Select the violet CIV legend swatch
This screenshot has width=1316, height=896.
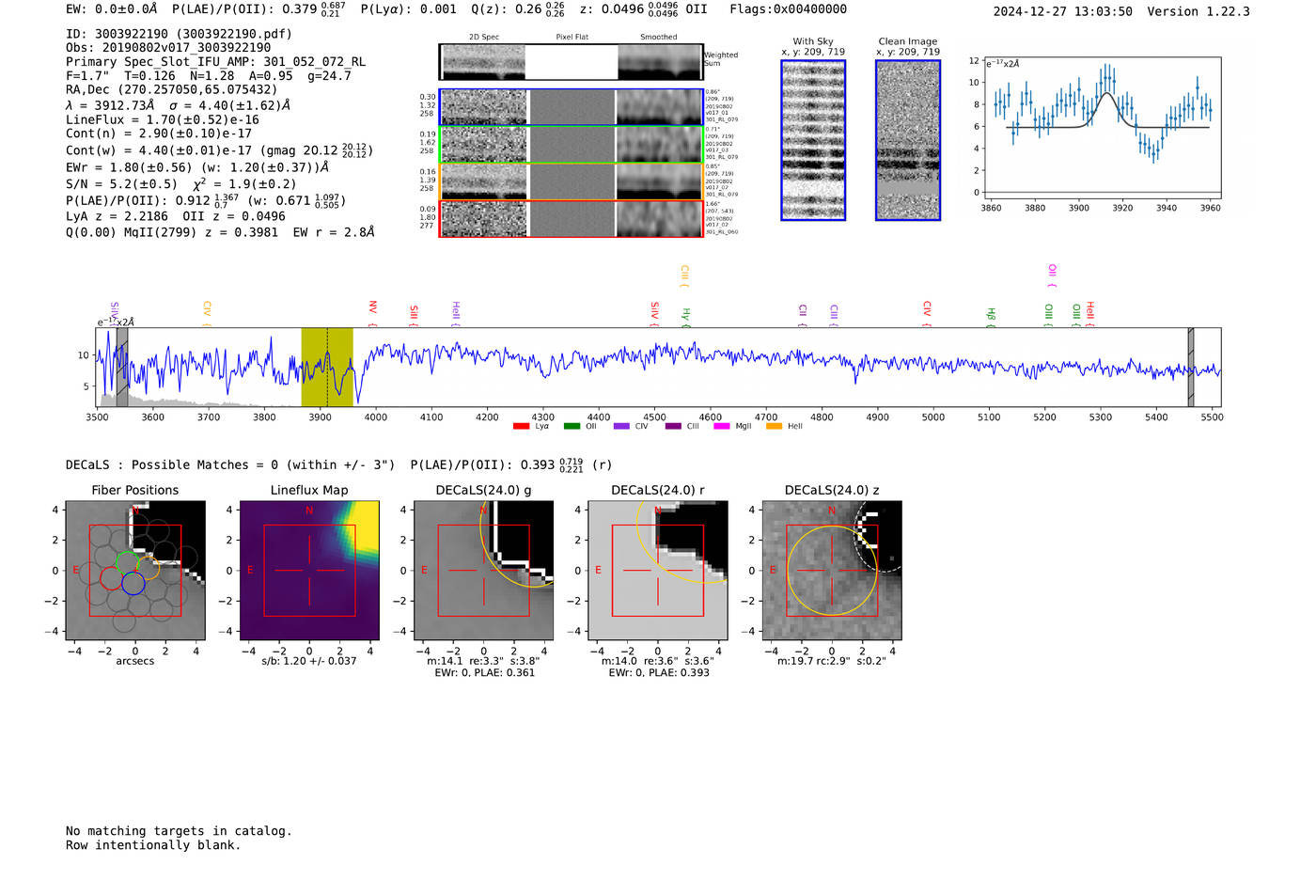[x=621, y=426]
